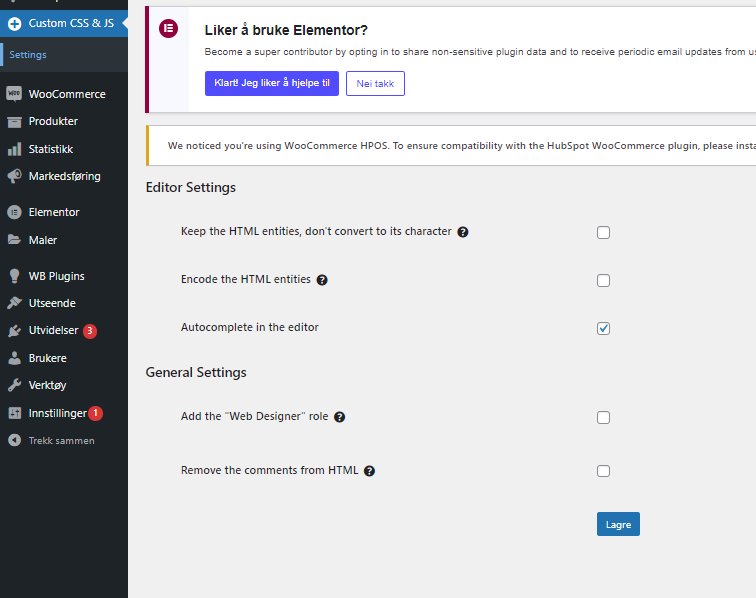Image resolution: width=756 pixels, height=598 pixels.
Task: Go to the WooCommerce menu
Action: pyautogui.click(x=64, y=94)
